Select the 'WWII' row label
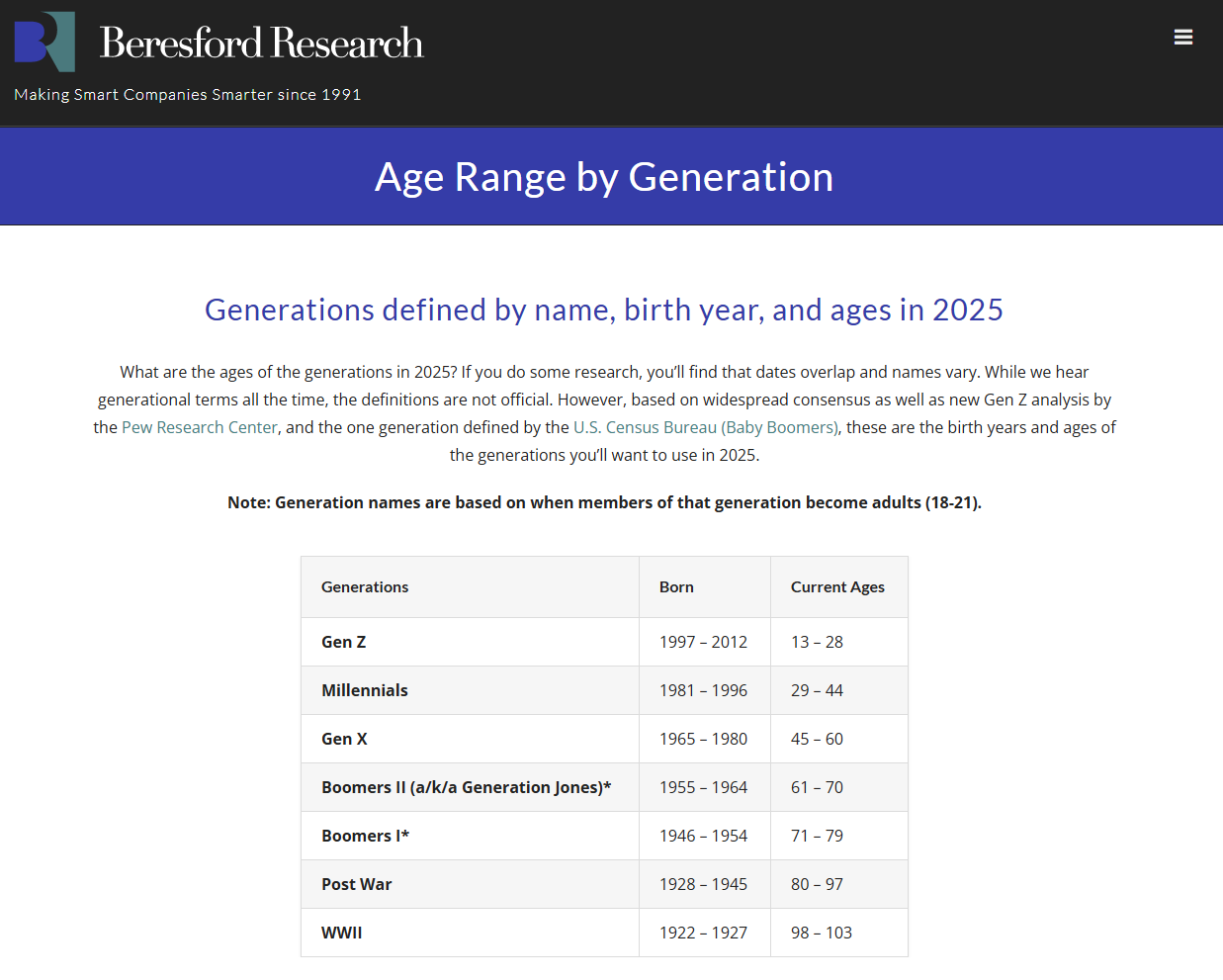The width and height of the screenshot is (1223, 980). tap(342, 933)
